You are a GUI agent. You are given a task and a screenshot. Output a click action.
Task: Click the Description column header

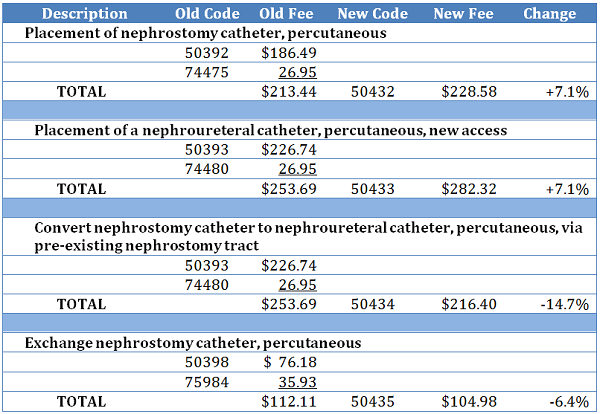(86, 14)
